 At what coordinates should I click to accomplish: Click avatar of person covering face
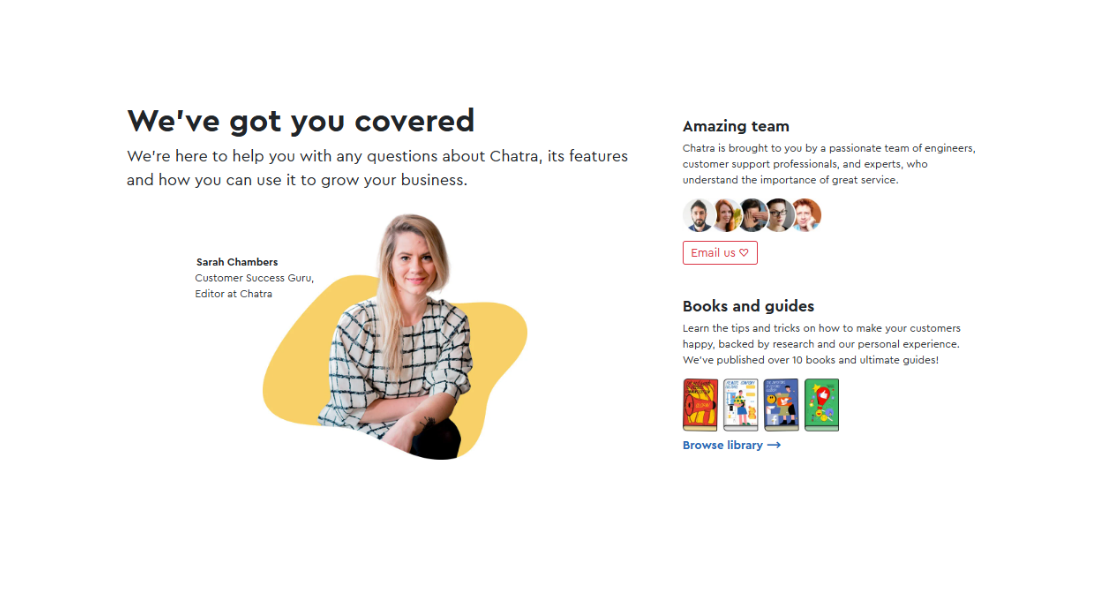(753, 215)
